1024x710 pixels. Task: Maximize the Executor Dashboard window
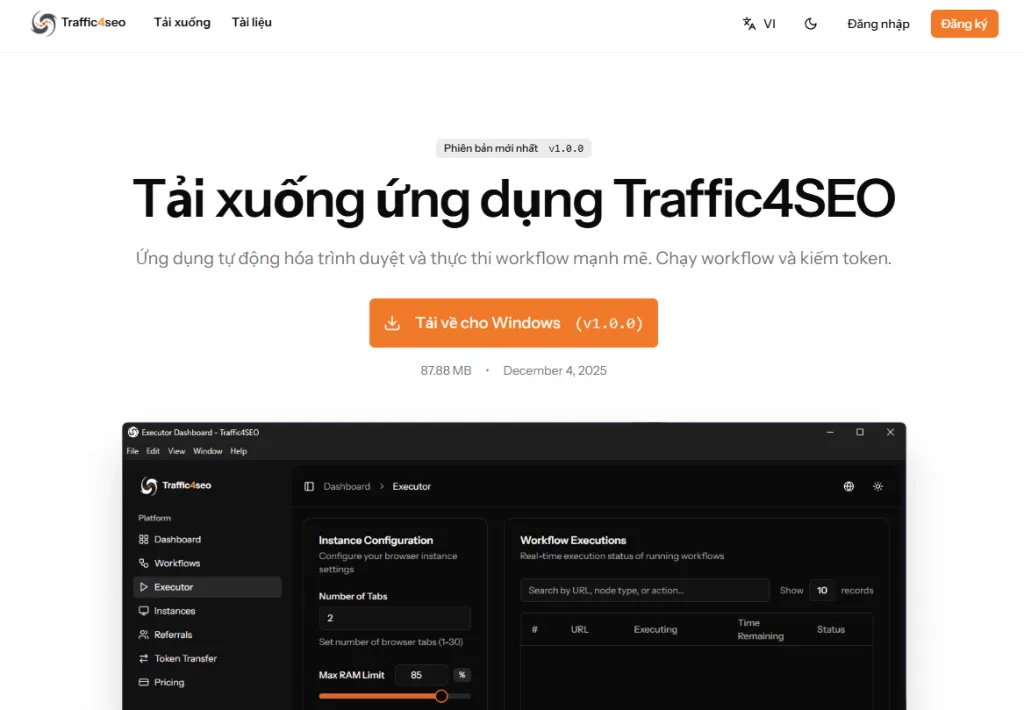(x=860, y=432)
